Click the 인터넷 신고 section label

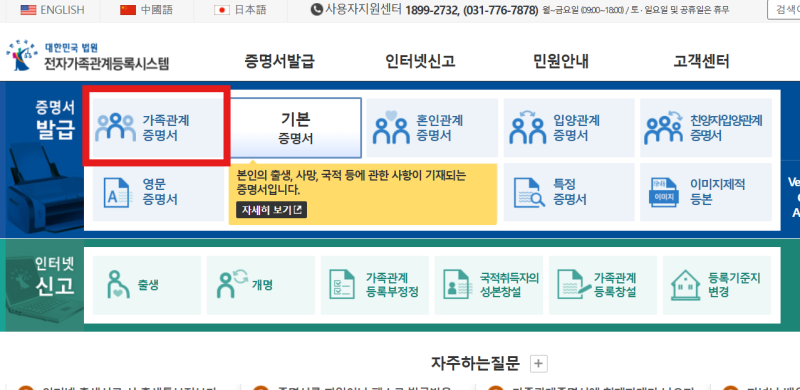click(x=55, y=276)
